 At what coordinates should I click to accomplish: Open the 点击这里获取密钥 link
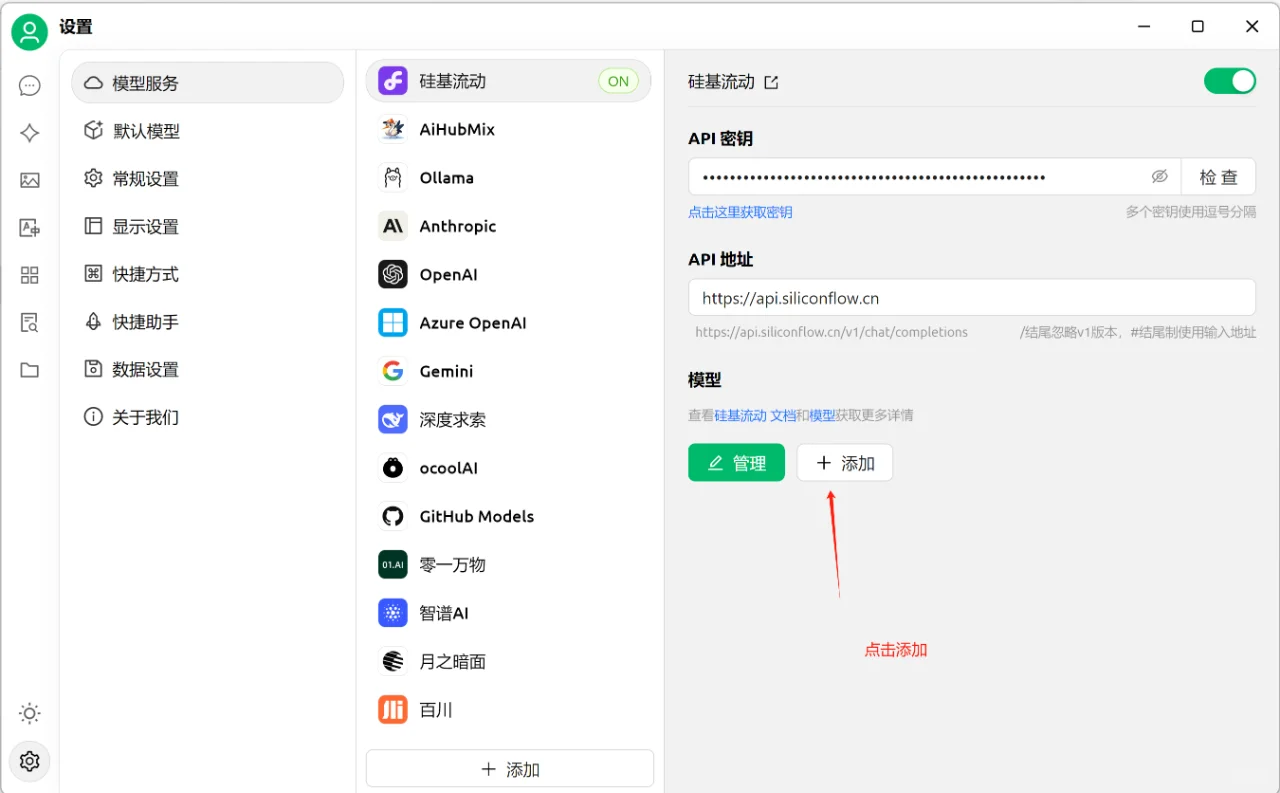pos(741,212)
